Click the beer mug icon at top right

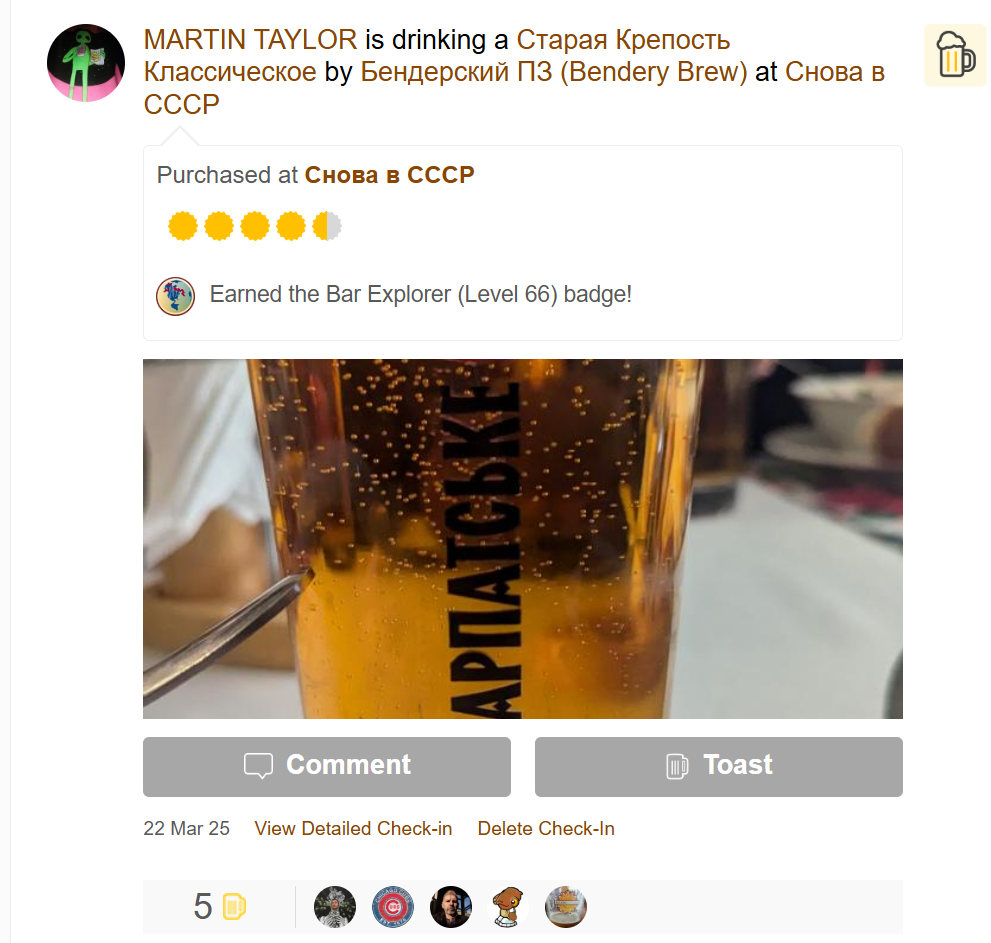tap(956, 55)
